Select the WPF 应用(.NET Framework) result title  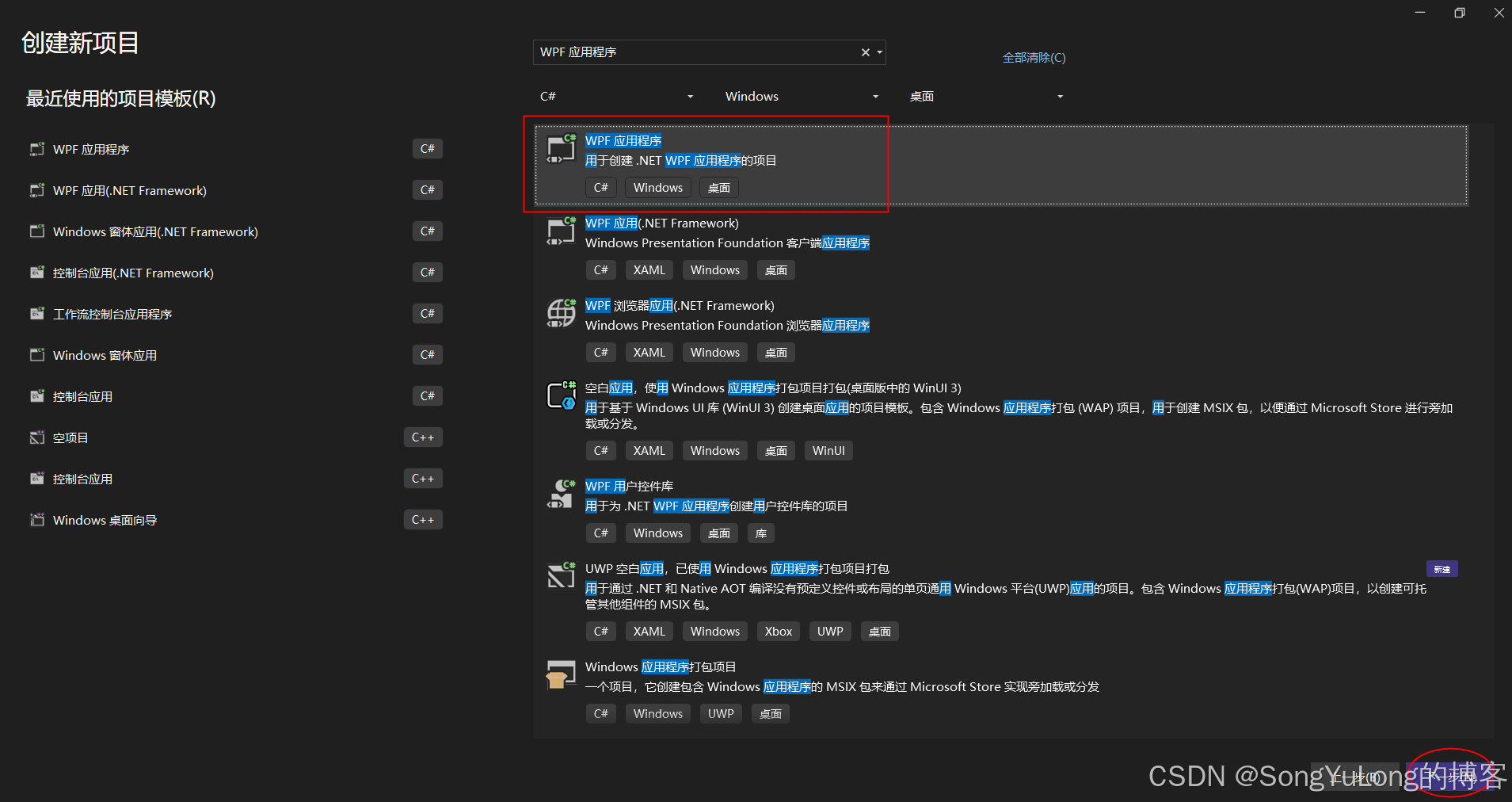tap(662, 223)
